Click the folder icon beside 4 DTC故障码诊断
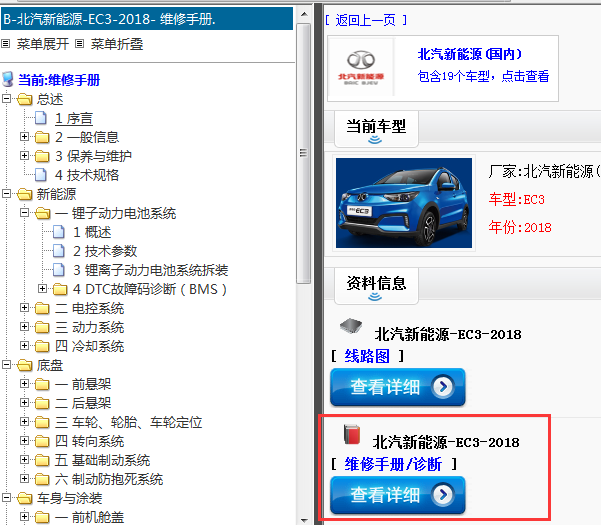The width and height of the screenshot is (601, 525). [60, 289]
